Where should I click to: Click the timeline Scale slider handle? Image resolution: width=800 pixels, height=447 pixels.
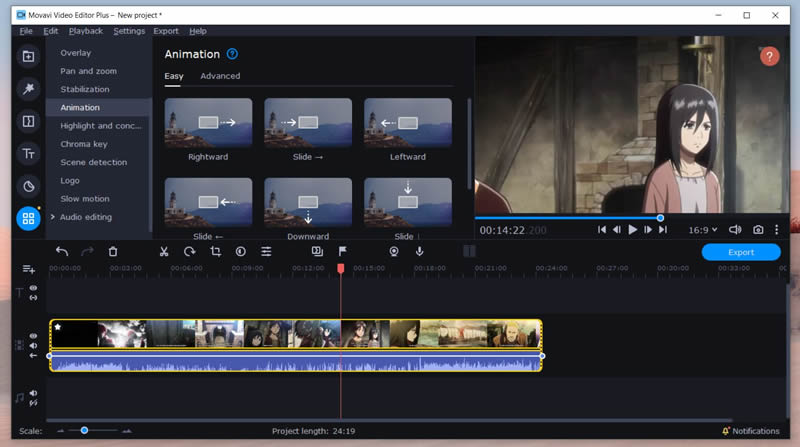[85, 431]
